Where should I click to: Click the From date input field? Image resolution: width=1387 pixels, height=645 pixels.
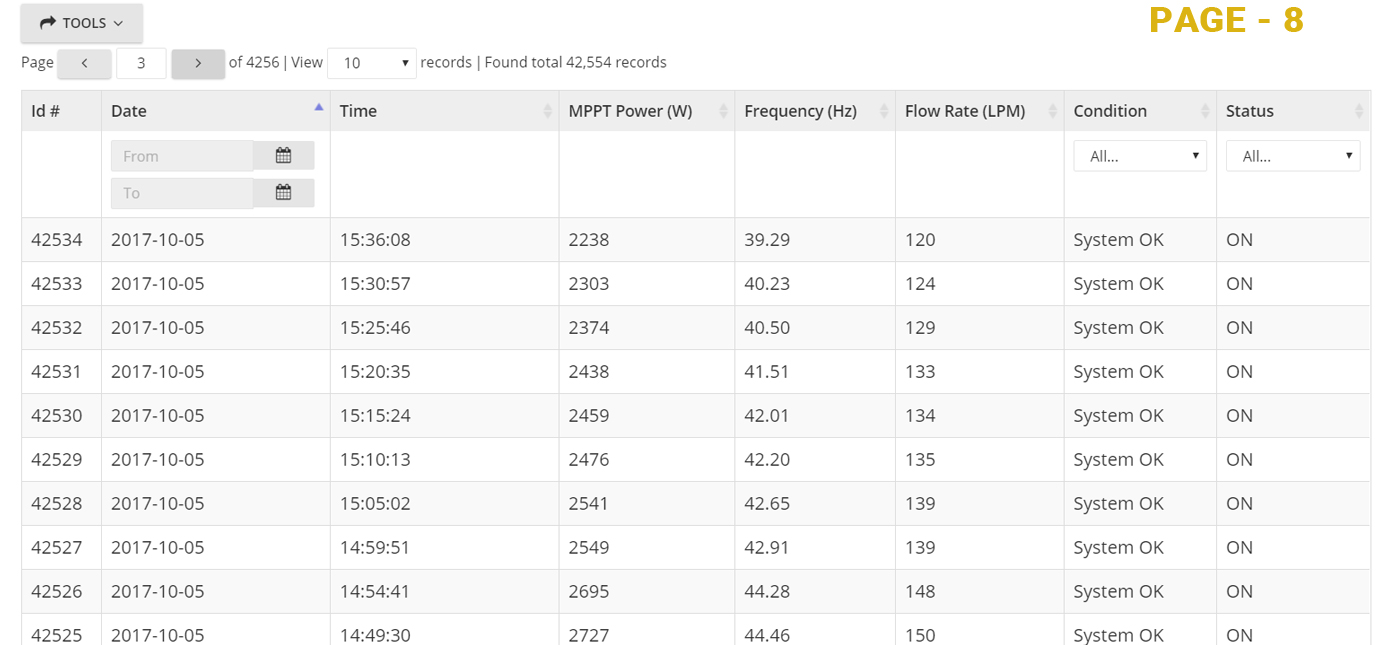tap(181, 156)
